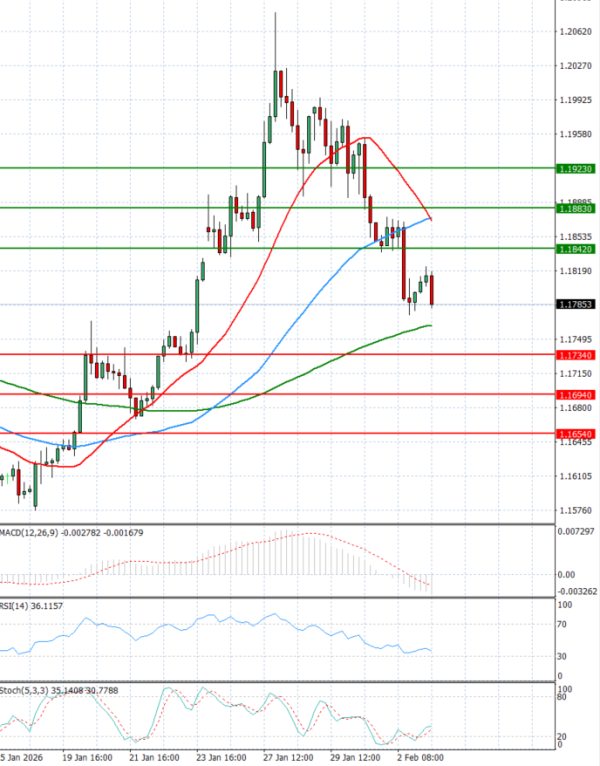Click the 1.20620 value on price scale
This screenshot has width=600, height=766.
point(575,32)
